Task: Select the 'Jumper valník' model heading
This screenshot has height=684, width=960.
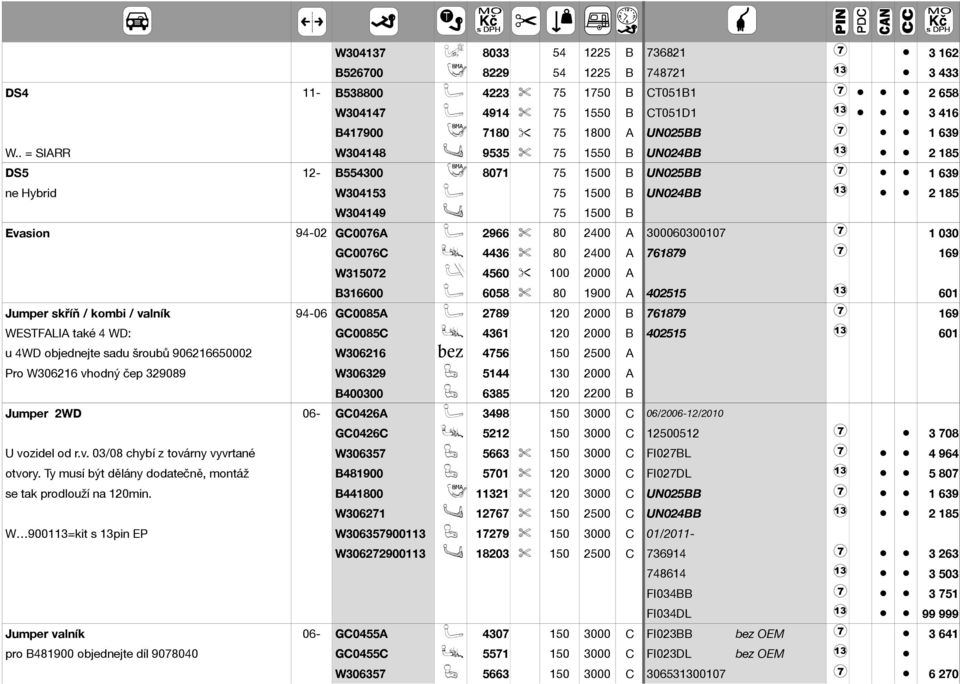Action: pos(45,634)
